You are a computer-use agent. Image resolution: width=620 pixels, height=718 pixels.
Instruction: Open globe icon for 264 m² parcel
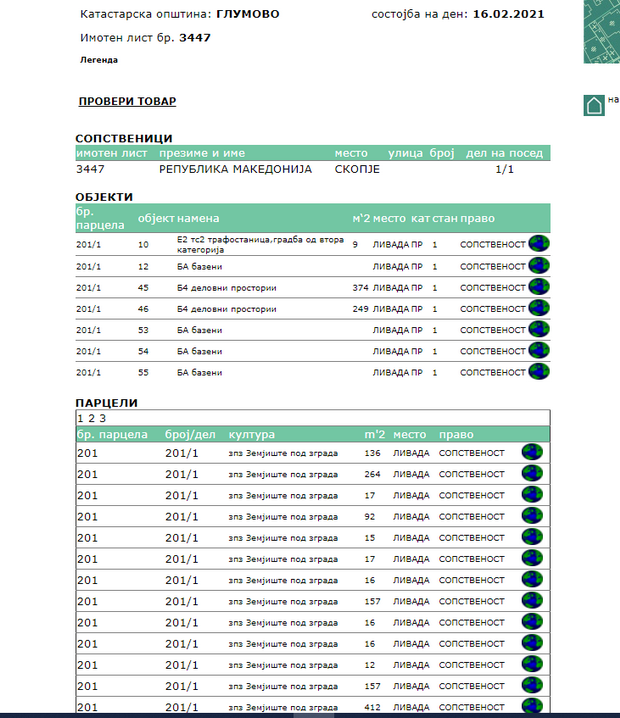[x=532, y=473]
